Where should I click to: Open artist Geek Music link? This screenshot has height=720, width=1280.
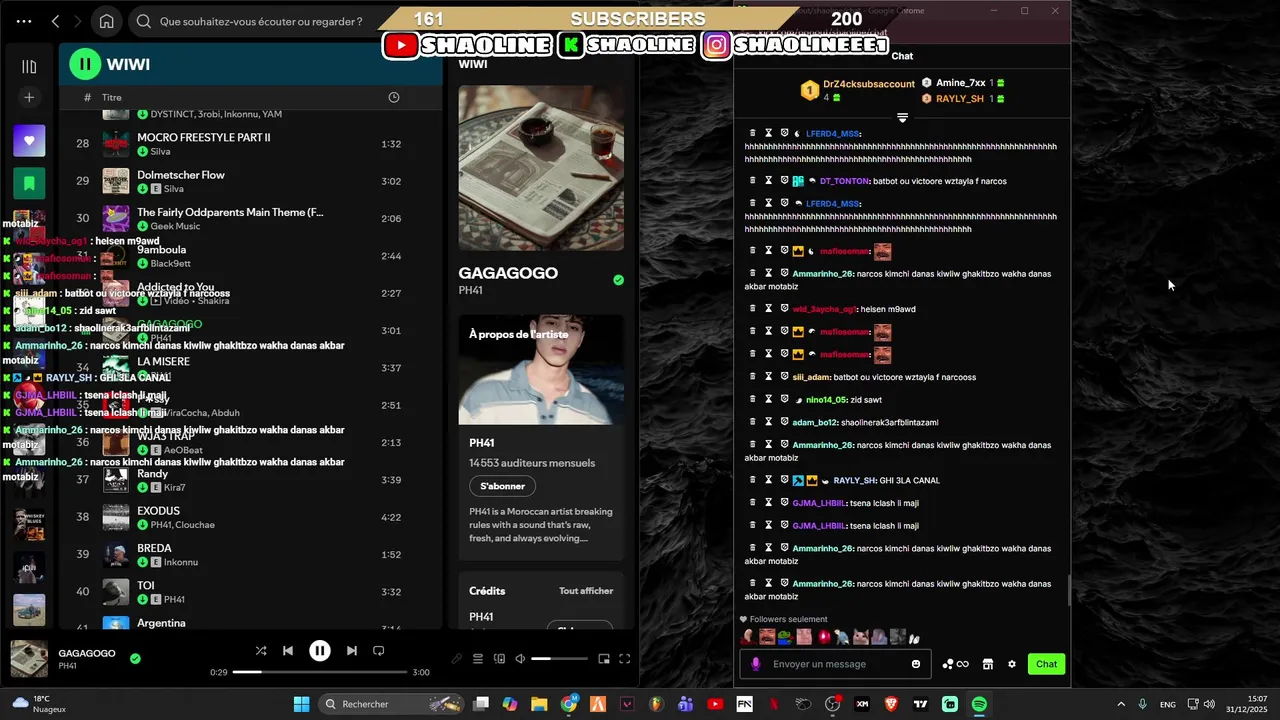coord(175,226)
